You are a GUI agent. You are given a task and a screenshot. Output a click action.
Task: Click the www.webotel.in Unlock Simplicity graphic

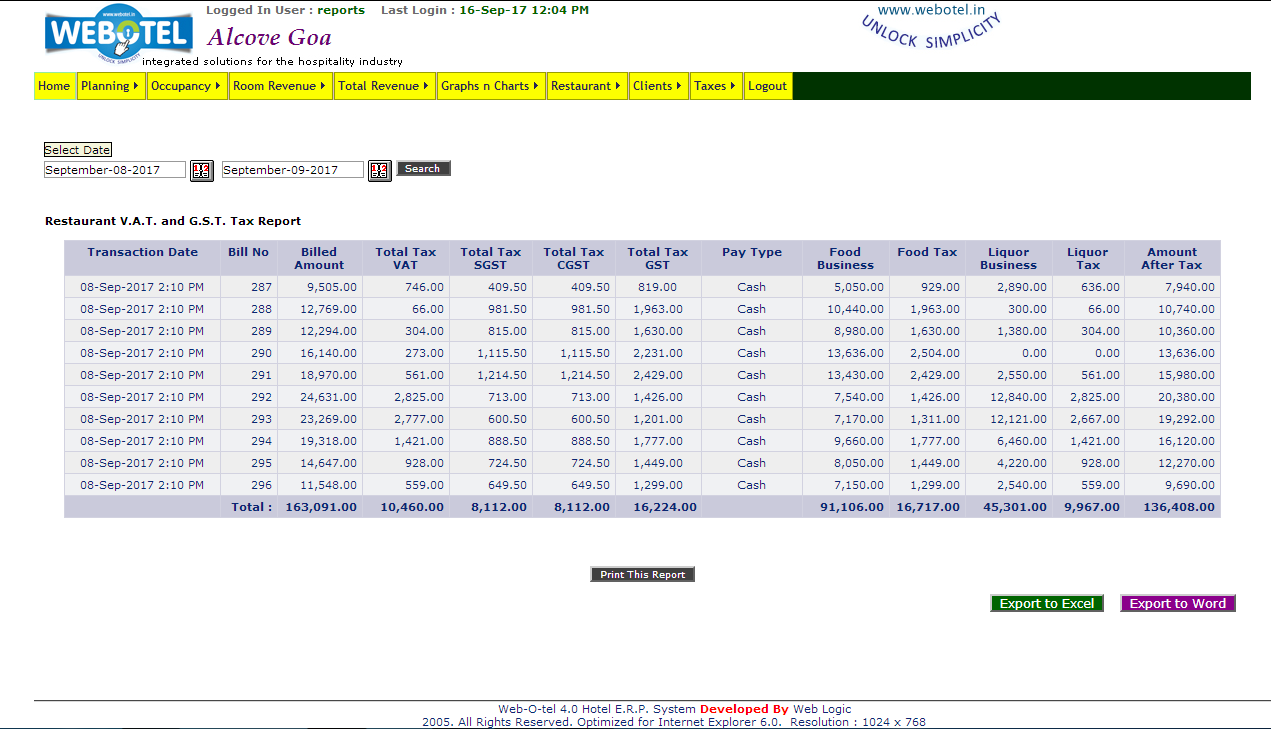tap(930, 26)
